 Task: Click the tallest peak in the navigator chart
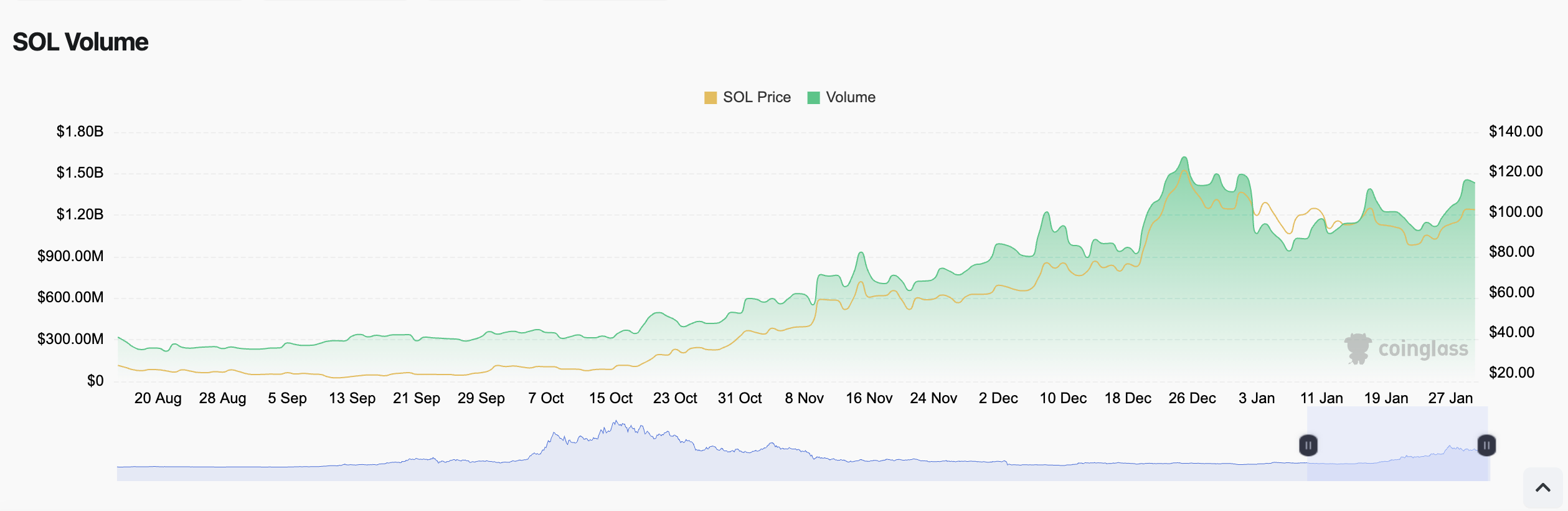point(615,423)
